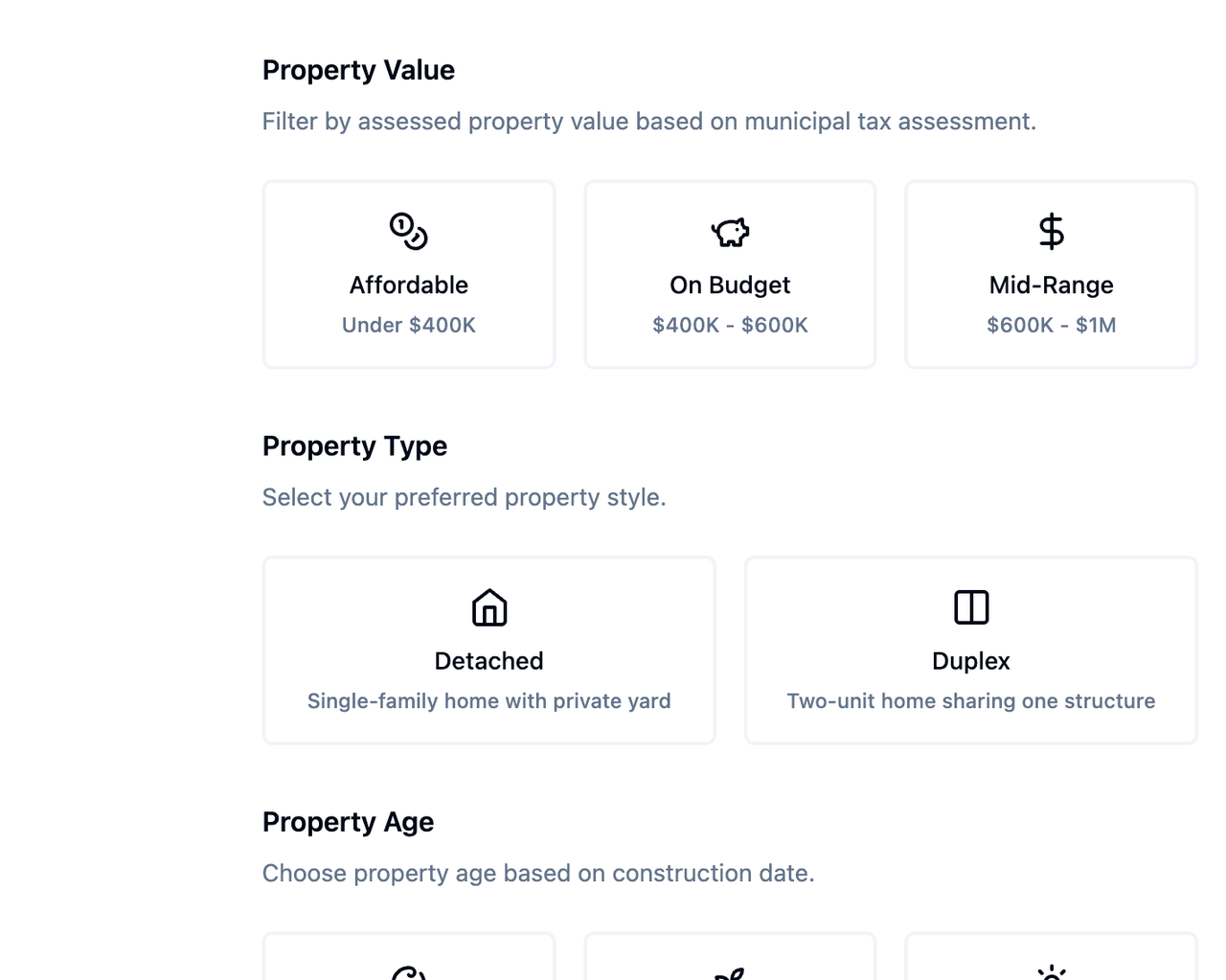Choose the Duplex property type card
1226x980 pixels.
[970, 650]
